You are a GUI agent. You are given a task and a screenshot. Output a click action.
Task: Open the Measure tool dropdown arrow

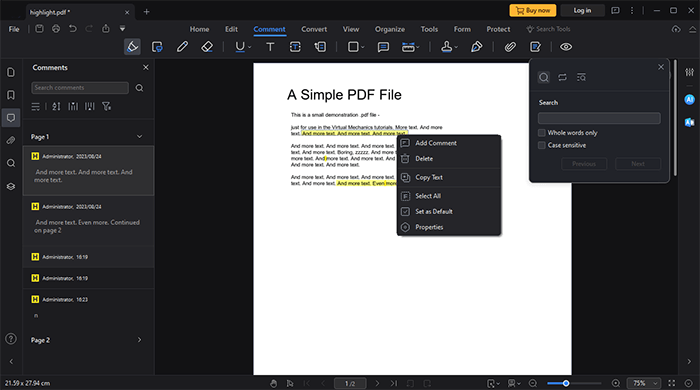418,47
